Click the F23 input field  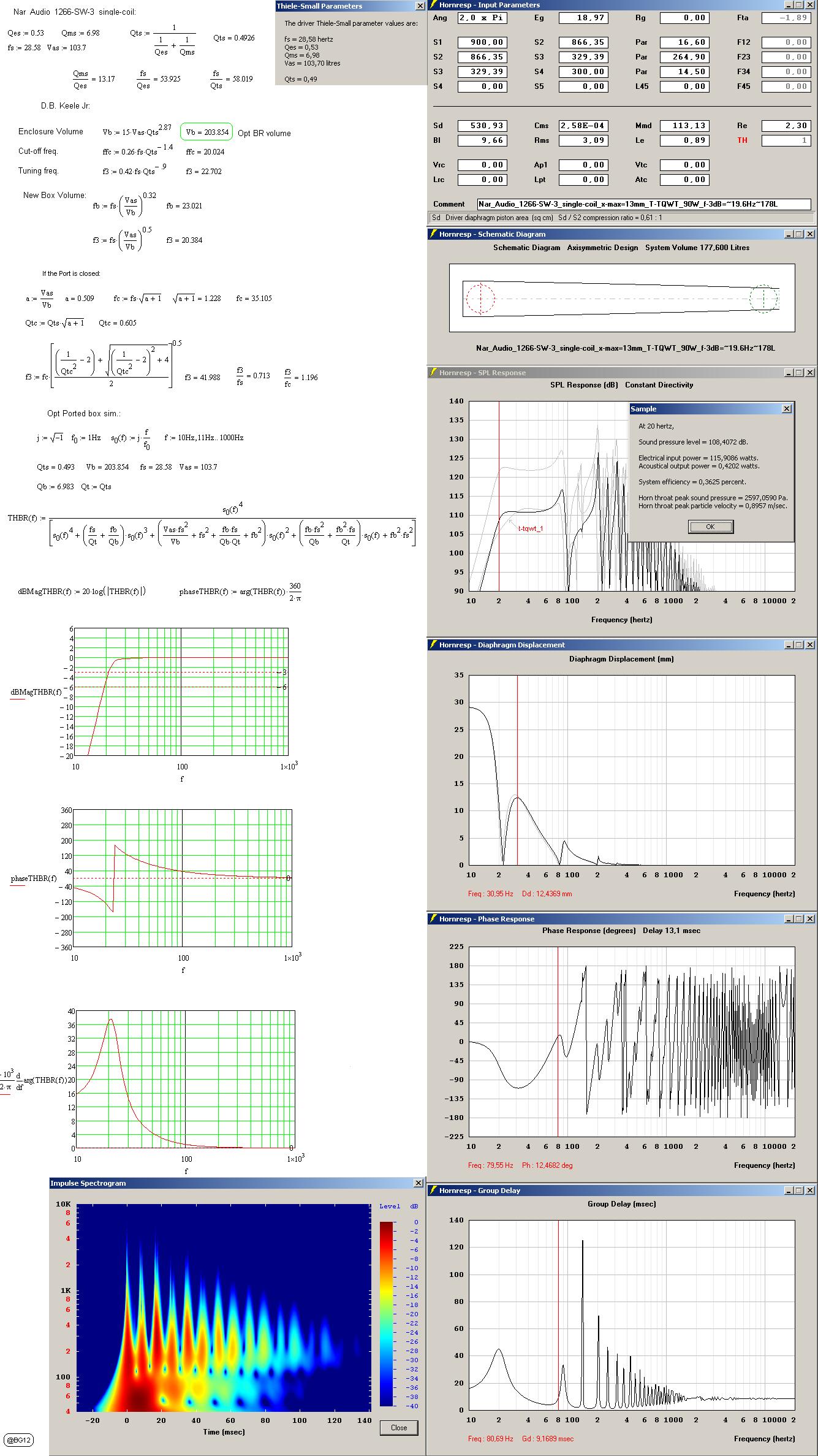coord(786,57)
